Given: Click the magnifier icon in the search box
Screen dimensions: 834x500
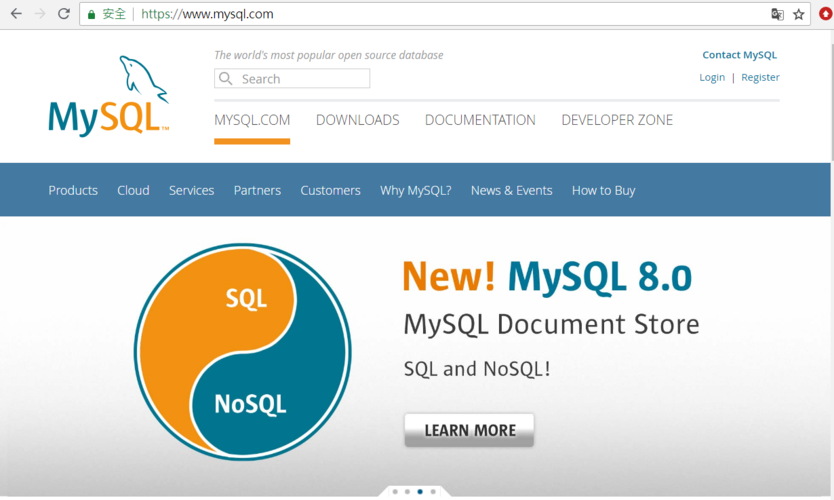Looking at the screenshot, I should (226, 79).
